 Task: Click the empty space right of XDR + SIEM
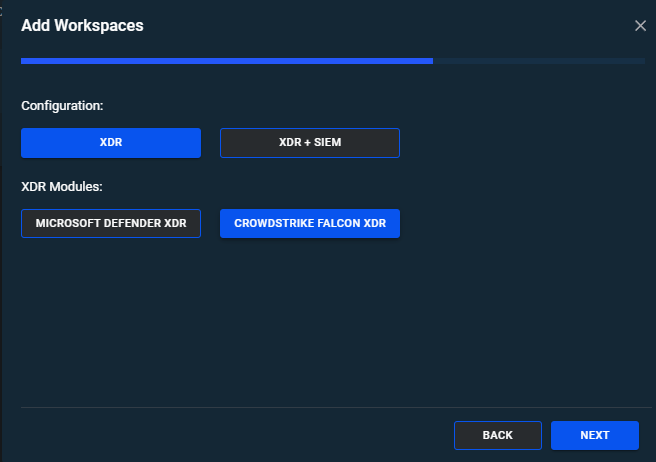click(520, 143)
